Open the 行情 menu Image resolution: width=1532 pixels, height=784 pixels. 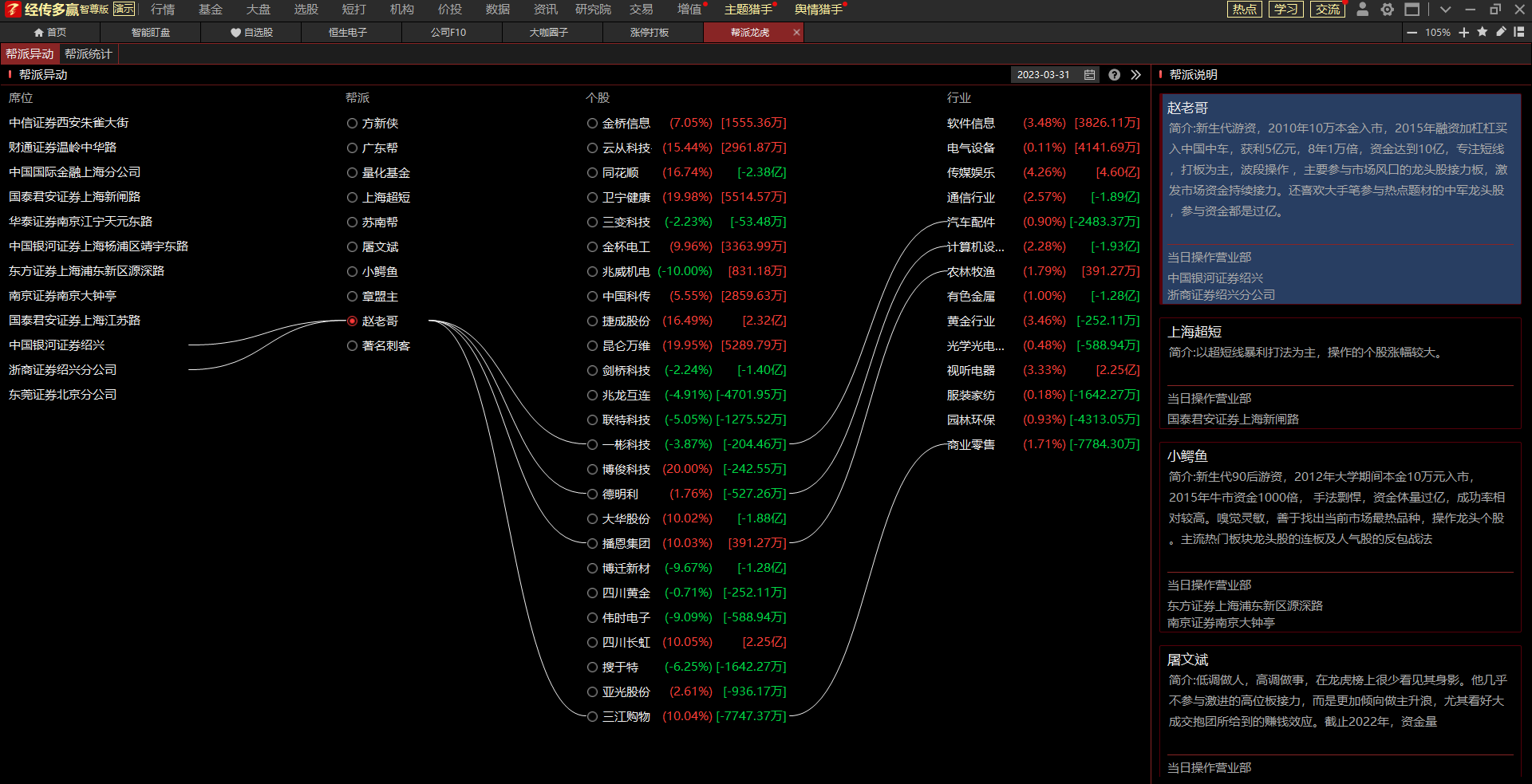point(163,10)
